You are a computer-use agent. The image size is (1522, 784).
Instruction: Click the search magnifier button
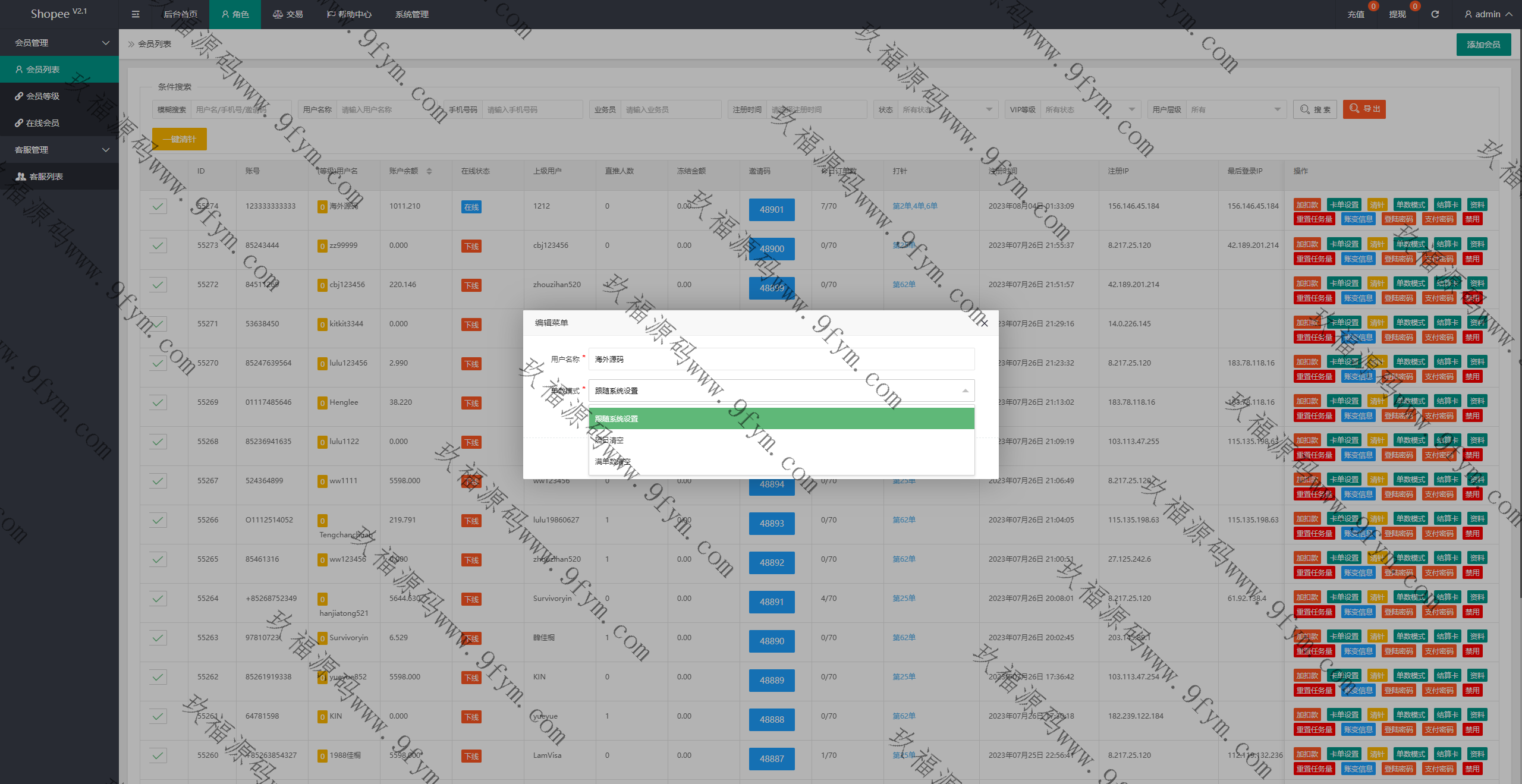click(x=1315, y=109)
